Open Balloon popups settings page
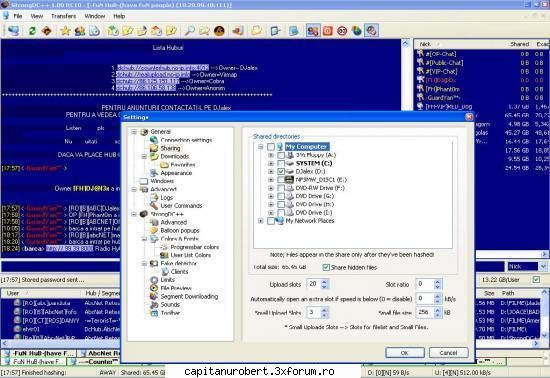 point(180,230)
